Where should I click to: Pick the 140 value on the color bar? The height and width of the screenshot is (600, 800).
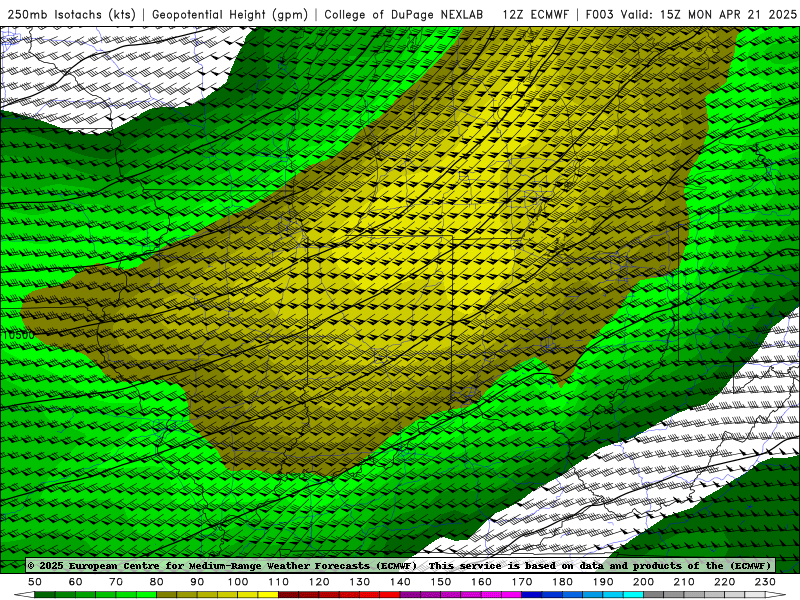[x=400, y=582]
